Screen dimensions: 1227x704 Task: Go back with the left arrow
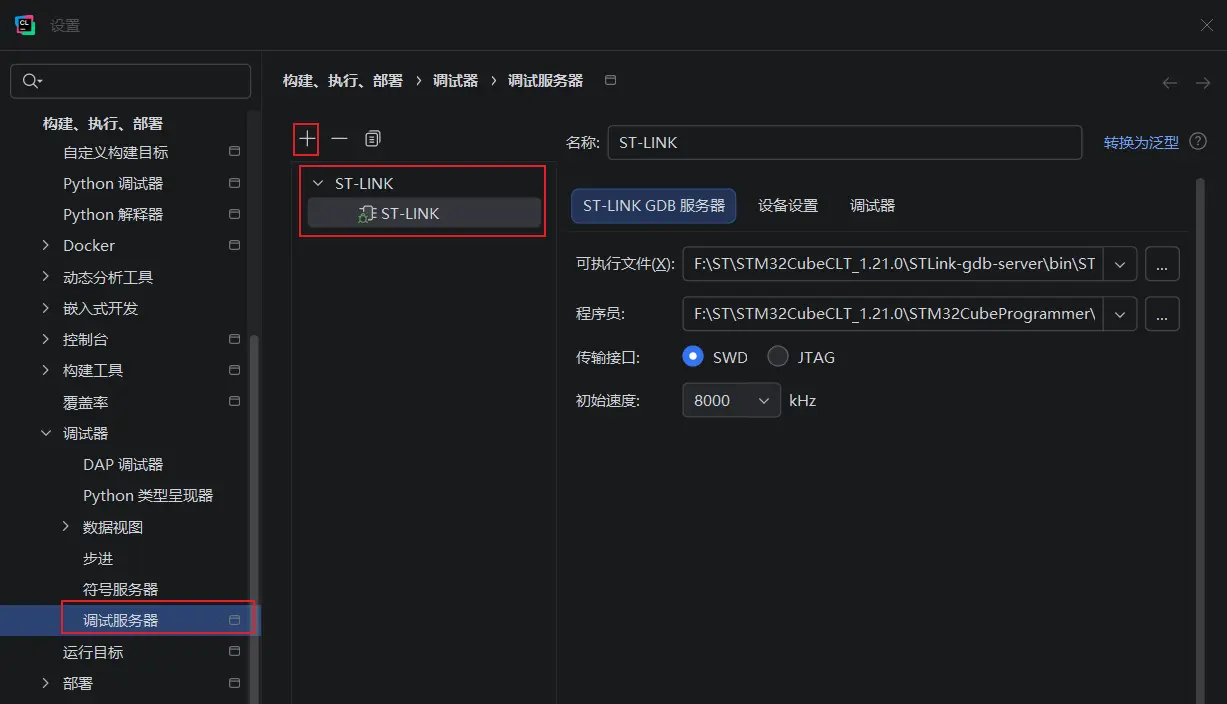point(1169,83)
